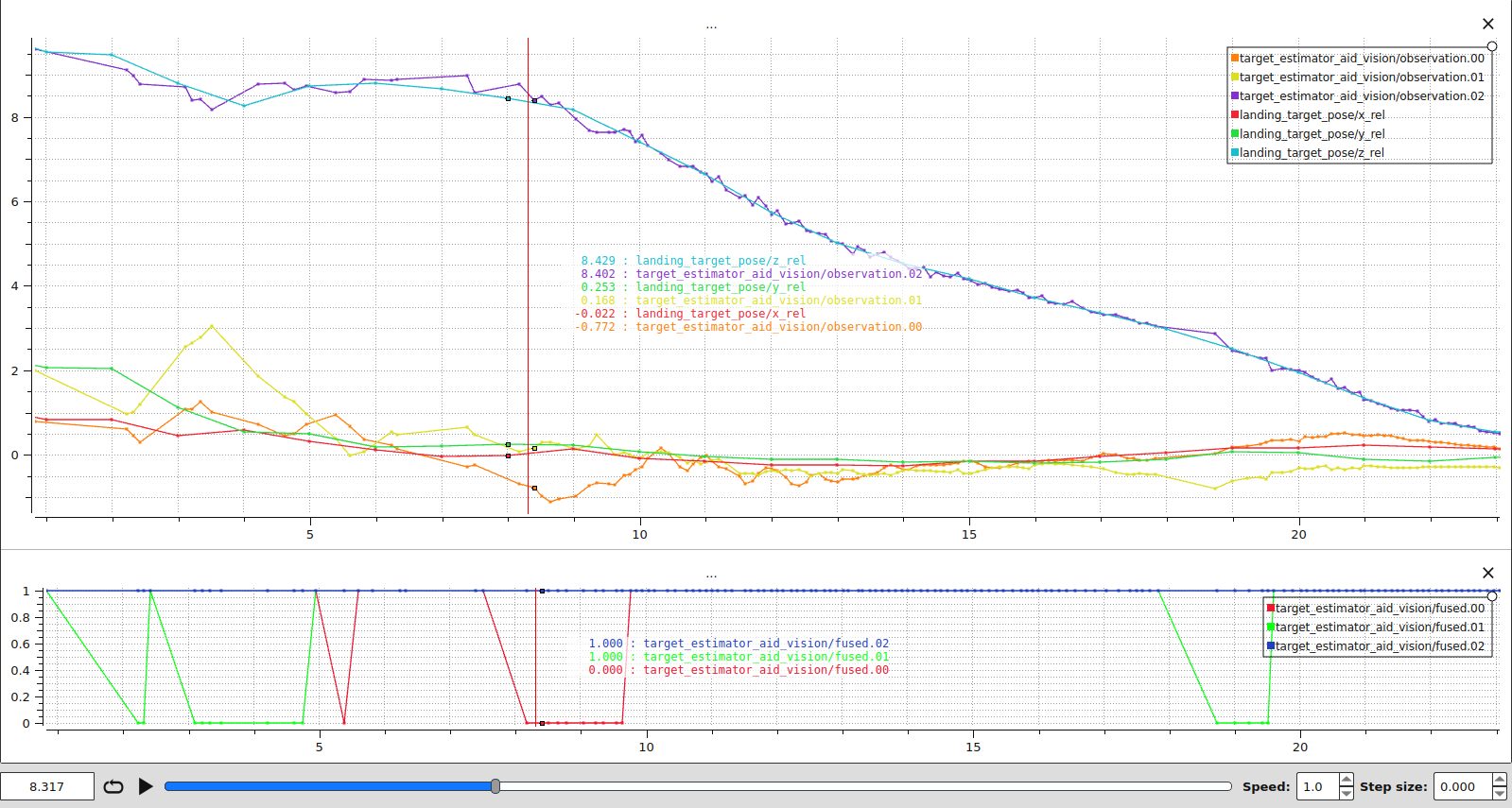This screenshot has height=808, width=1512.
Task: Click the playback time slider handle
Action: coord(495,786)
